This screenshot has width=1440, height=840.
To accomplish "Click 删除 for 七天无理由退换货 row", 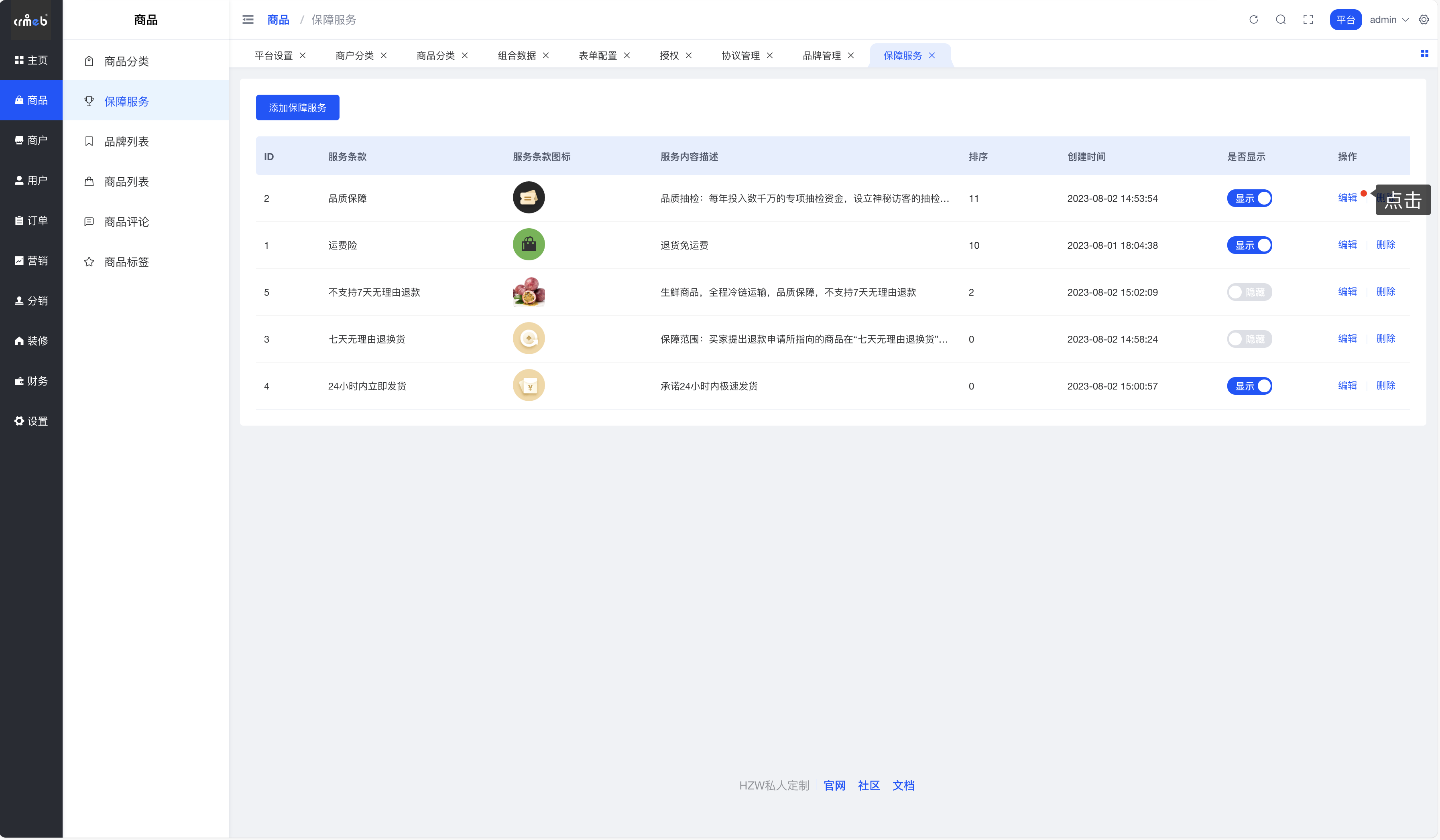I will tap(1385, 339).
